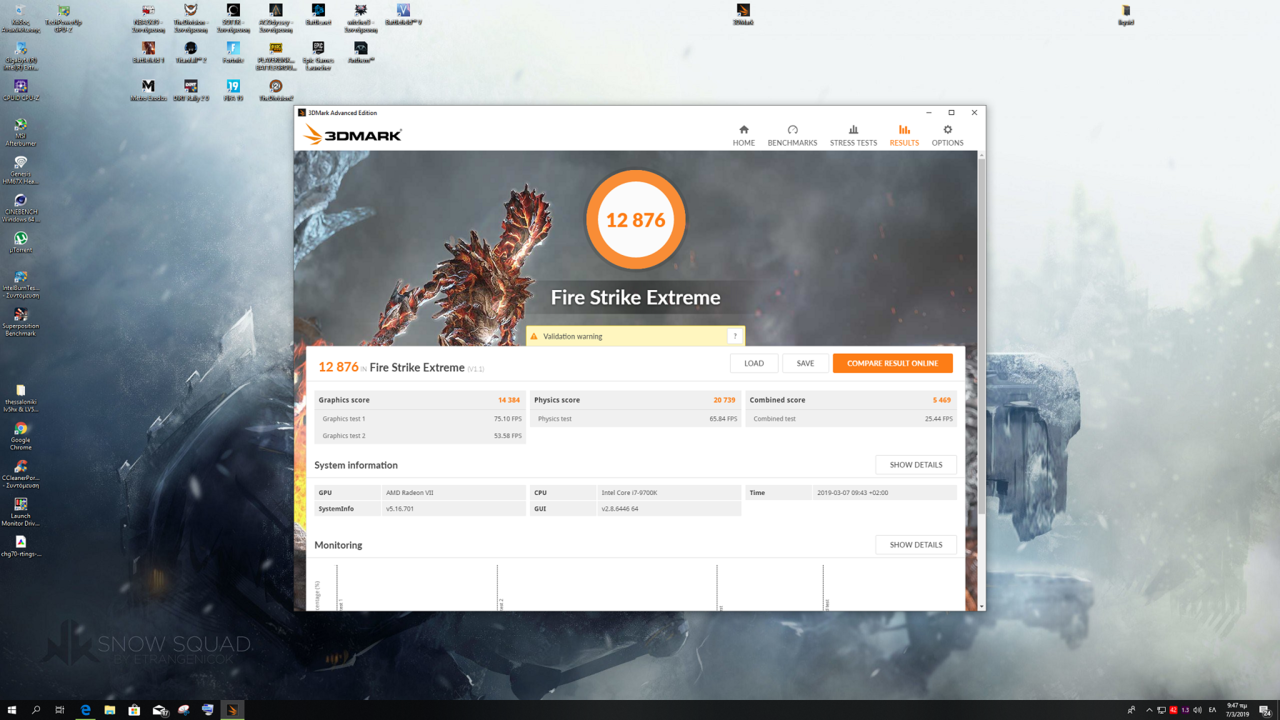Open Google Chrome desktop icon
The width and height of the screenshot is (1280, 720).
(20, 435)
